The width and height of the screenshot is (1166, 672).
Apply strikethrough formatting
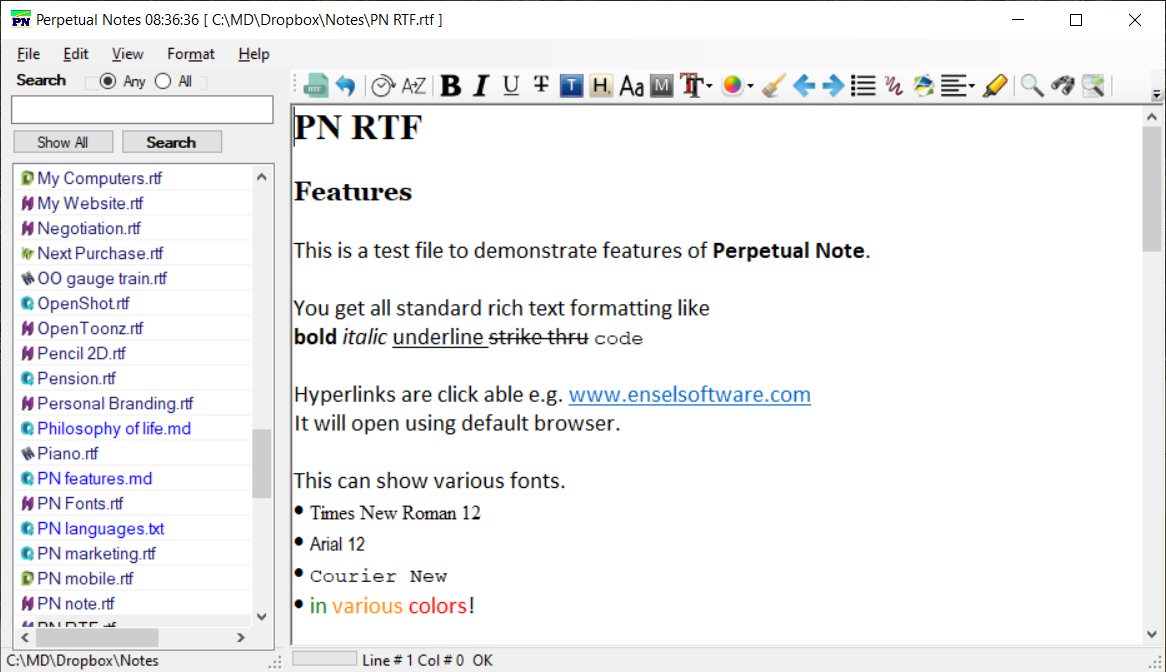[x=541, y=85]
